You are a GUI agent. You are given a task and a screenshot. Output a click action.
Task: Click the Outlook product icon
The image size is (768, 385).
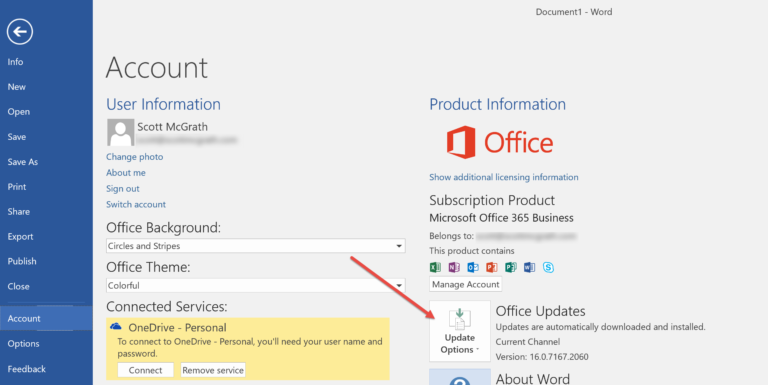(473, 267)
